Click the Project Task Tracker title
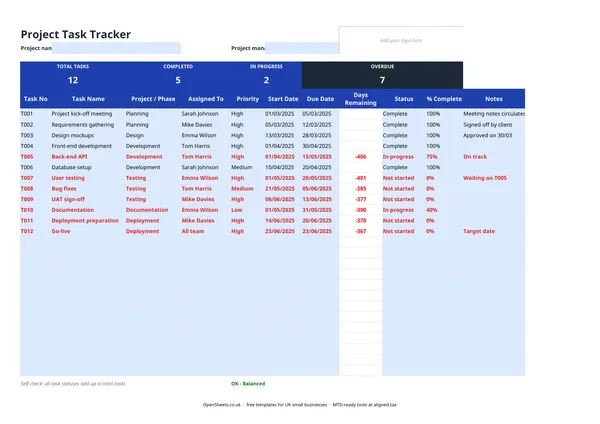Screen dimensions: 600x424 click(x=76, y=34)
